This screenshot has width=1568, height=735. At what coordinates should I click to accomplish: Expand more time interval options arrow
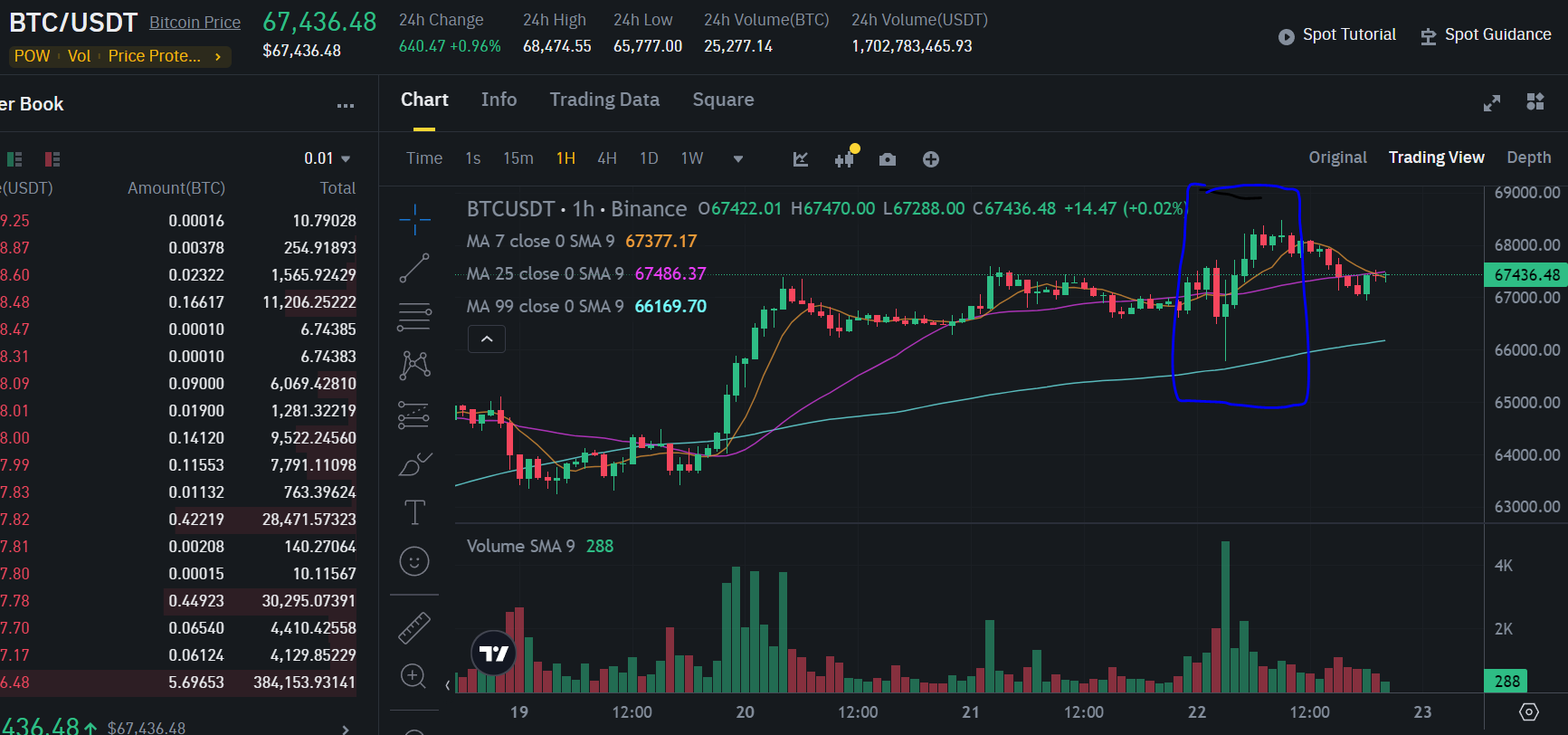(738, 159)
